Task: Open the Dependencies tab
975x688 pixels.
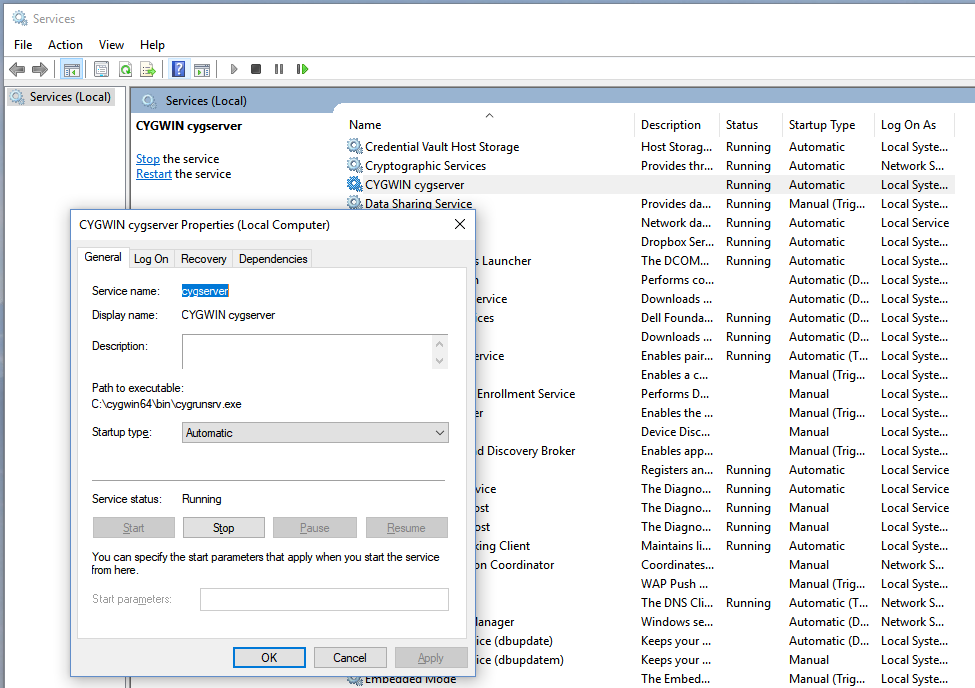Action: tap(273, 259)
